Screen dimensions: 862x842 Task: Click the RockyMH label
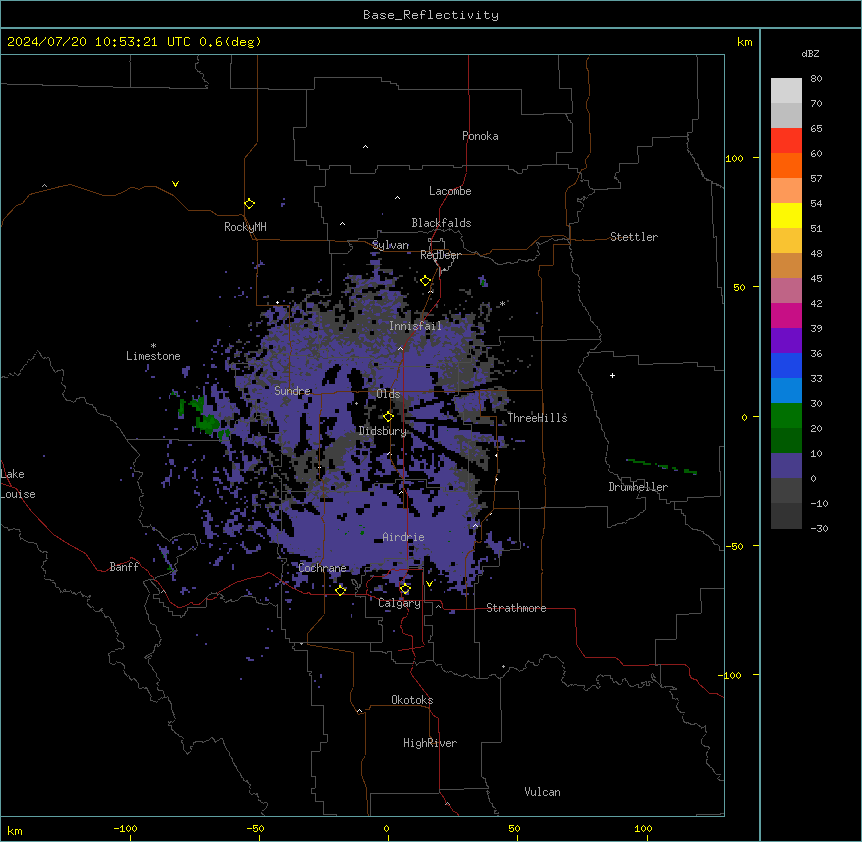tap(245, 227)
